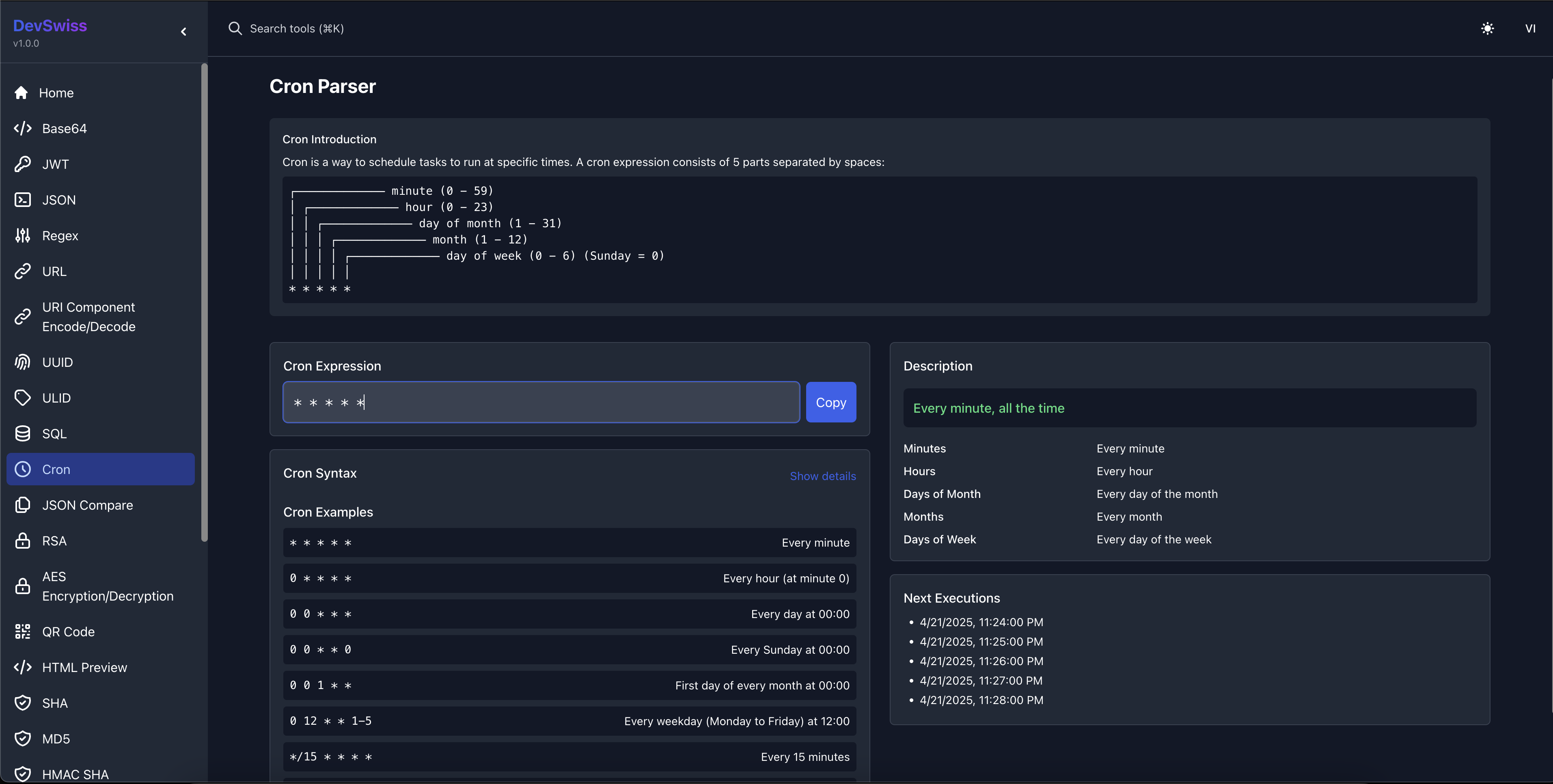Image resolution: width=1553 pixels, height=784 pixels.
Task: Click the Regex sliders icon
Action: click(22, 236)
